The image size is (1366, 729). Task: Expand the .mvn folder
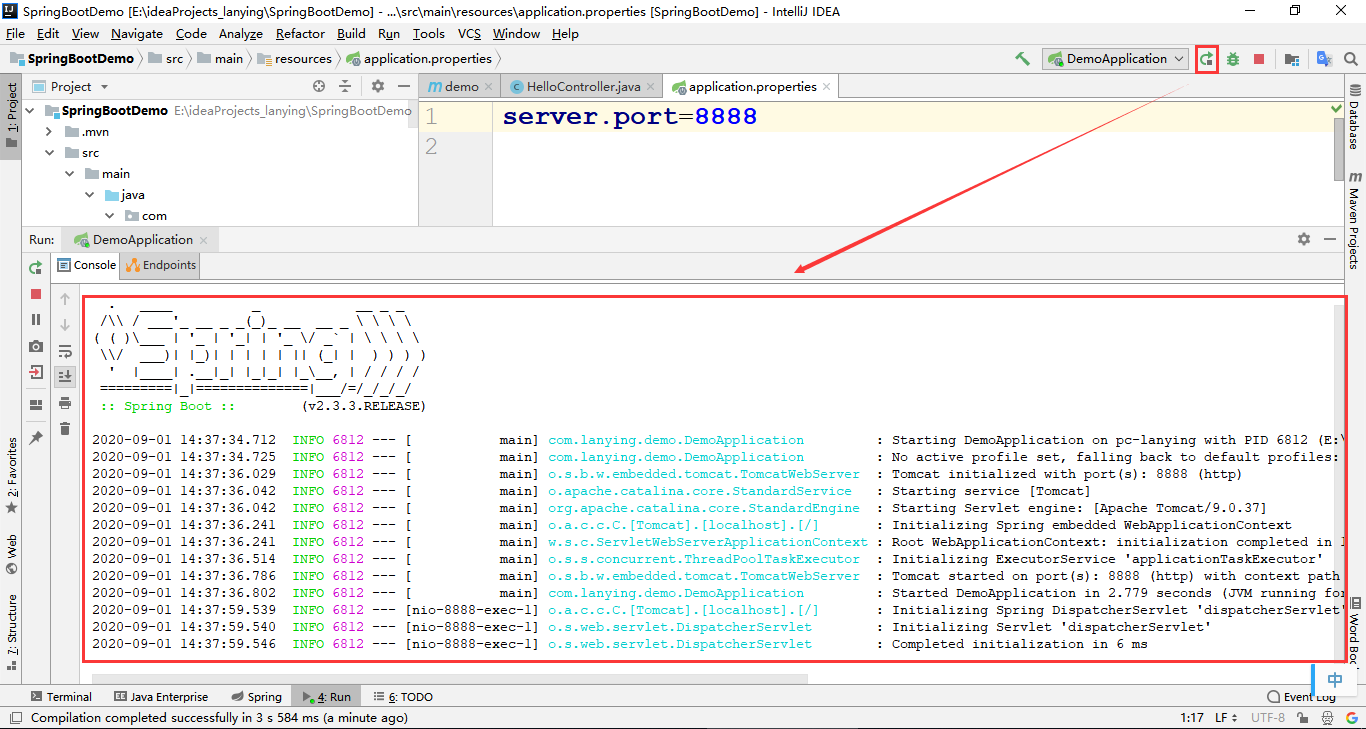click(x=49, y=132)
